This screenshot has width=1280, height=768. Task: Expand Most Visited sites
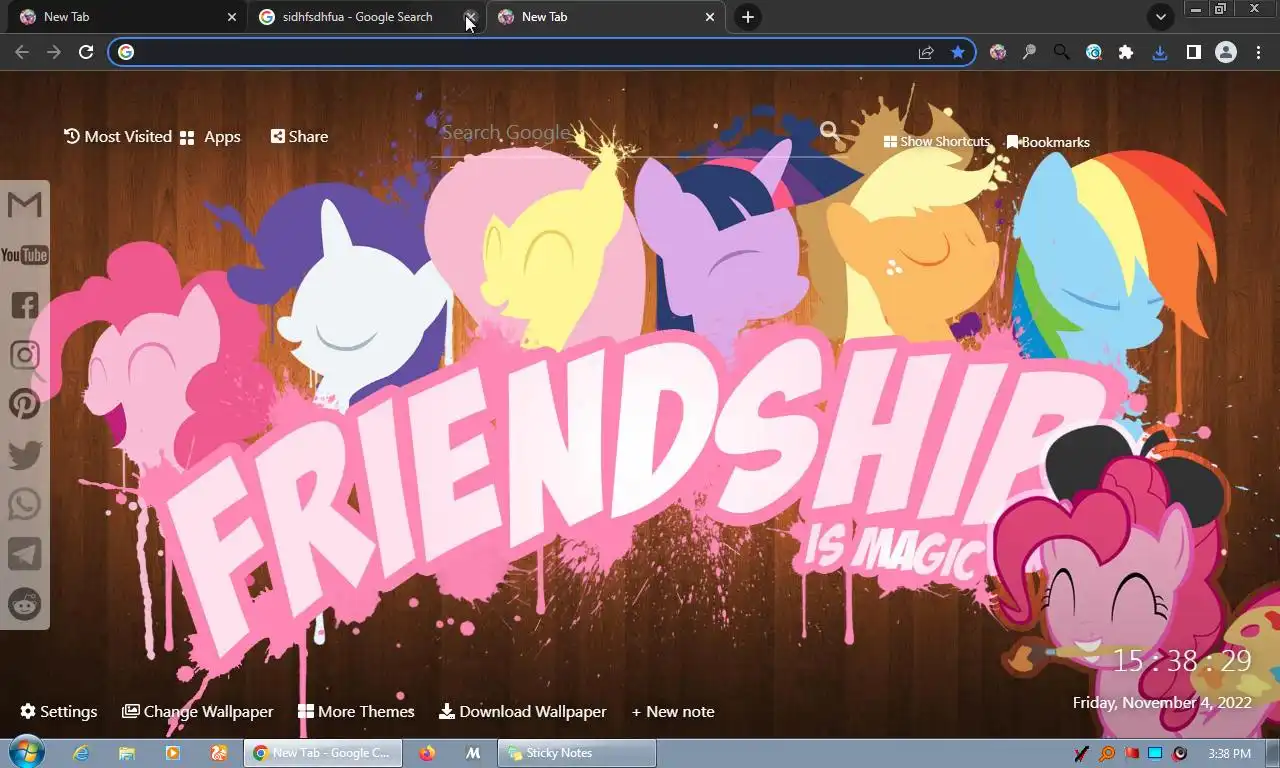pos(118,137)
